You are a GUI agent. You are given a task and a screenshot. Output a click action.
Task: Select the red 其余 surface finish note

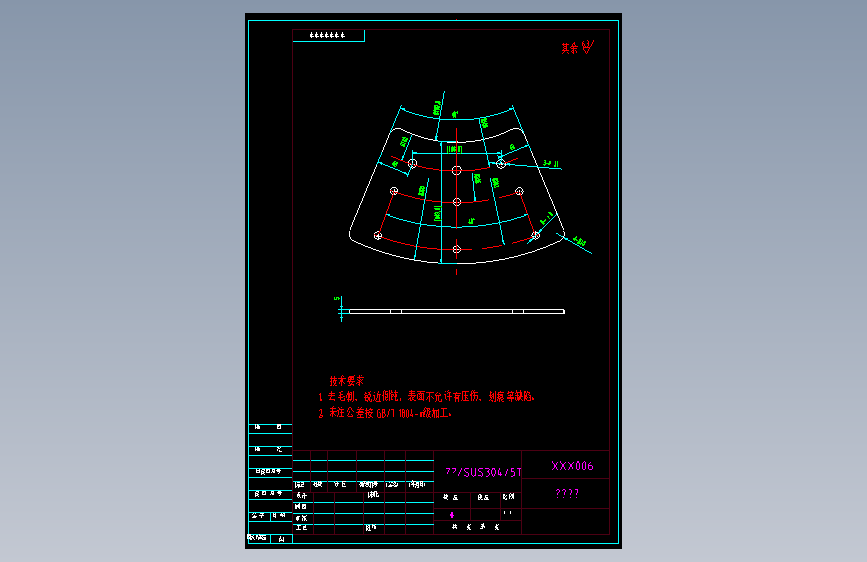tap(570, 48)
